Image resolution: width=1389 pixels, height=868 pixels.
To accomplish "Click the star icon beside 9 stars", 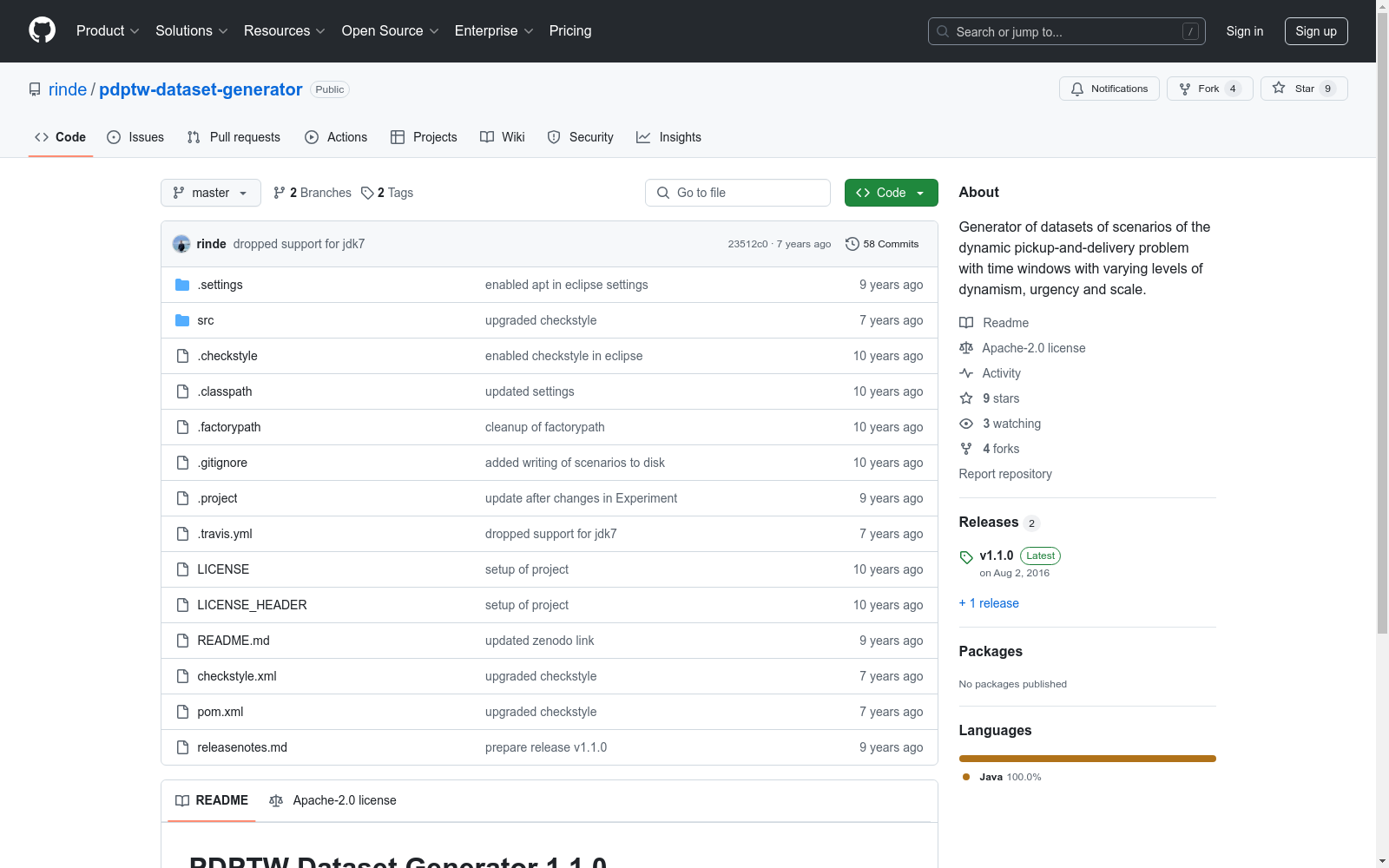I will coord(966,398).
